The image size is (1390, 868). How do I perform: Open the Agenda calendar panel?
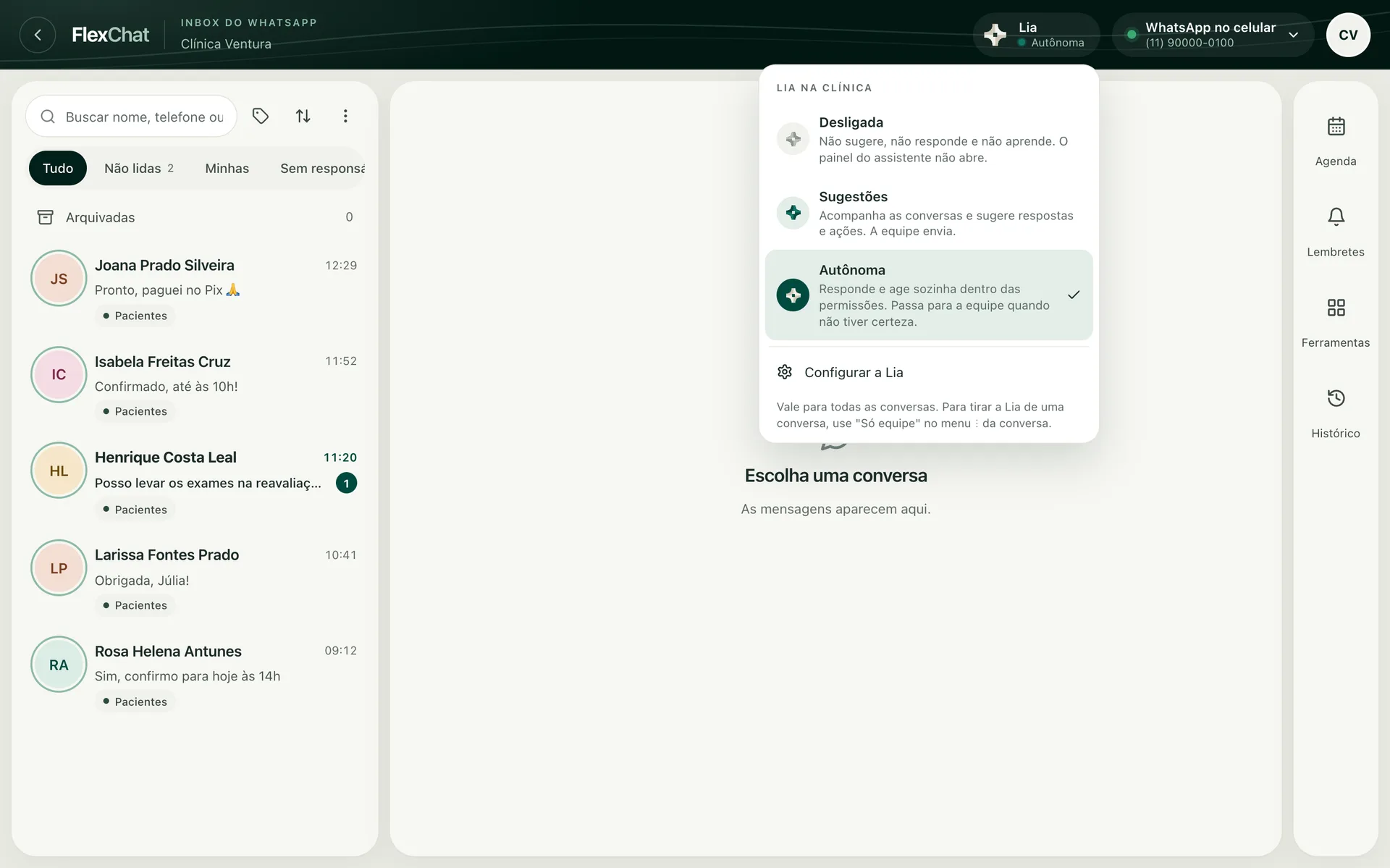pyautogui.click(x=1336, y=141)
